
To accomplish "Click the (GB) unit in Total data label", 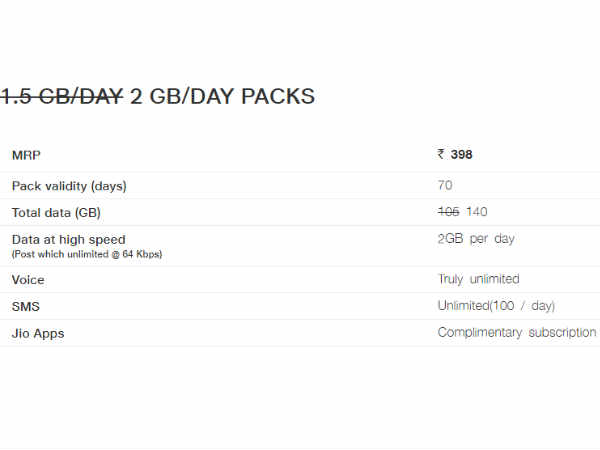I will [88, 213].
